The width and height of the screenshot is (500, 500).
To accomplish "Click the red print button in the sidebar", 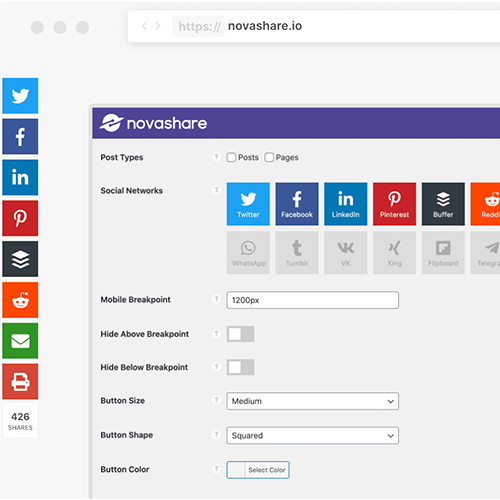I will pos(20,382).
